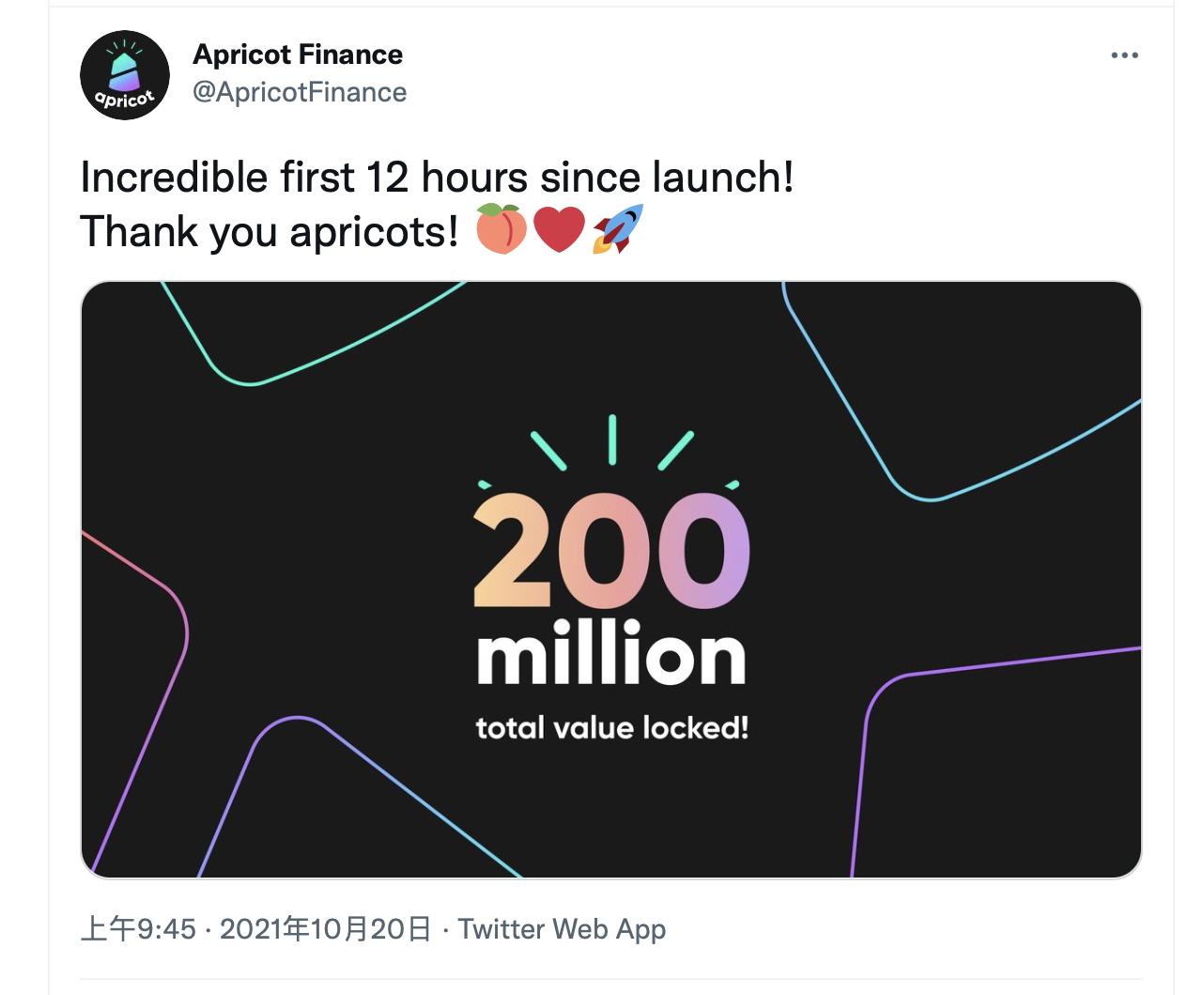Open the tweet options three-dot icon
This screenshot has height=995, width=1204.
point(1123,56)
